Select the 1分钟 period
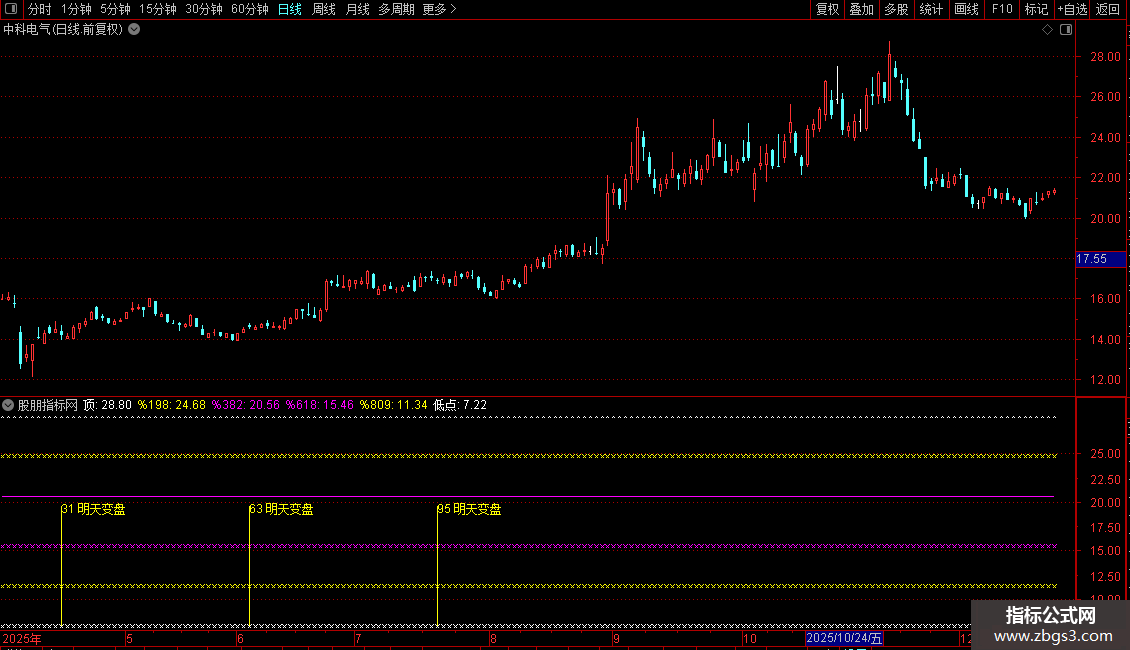Image resolution: width=1130 pixels, height=650 pixels. tap(76, 9)
